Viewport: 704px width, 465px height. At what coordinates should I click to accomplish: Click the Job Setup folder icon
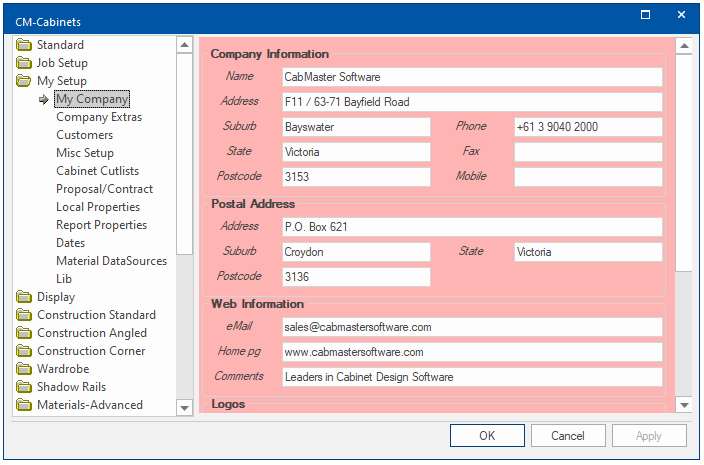point(24,63)
